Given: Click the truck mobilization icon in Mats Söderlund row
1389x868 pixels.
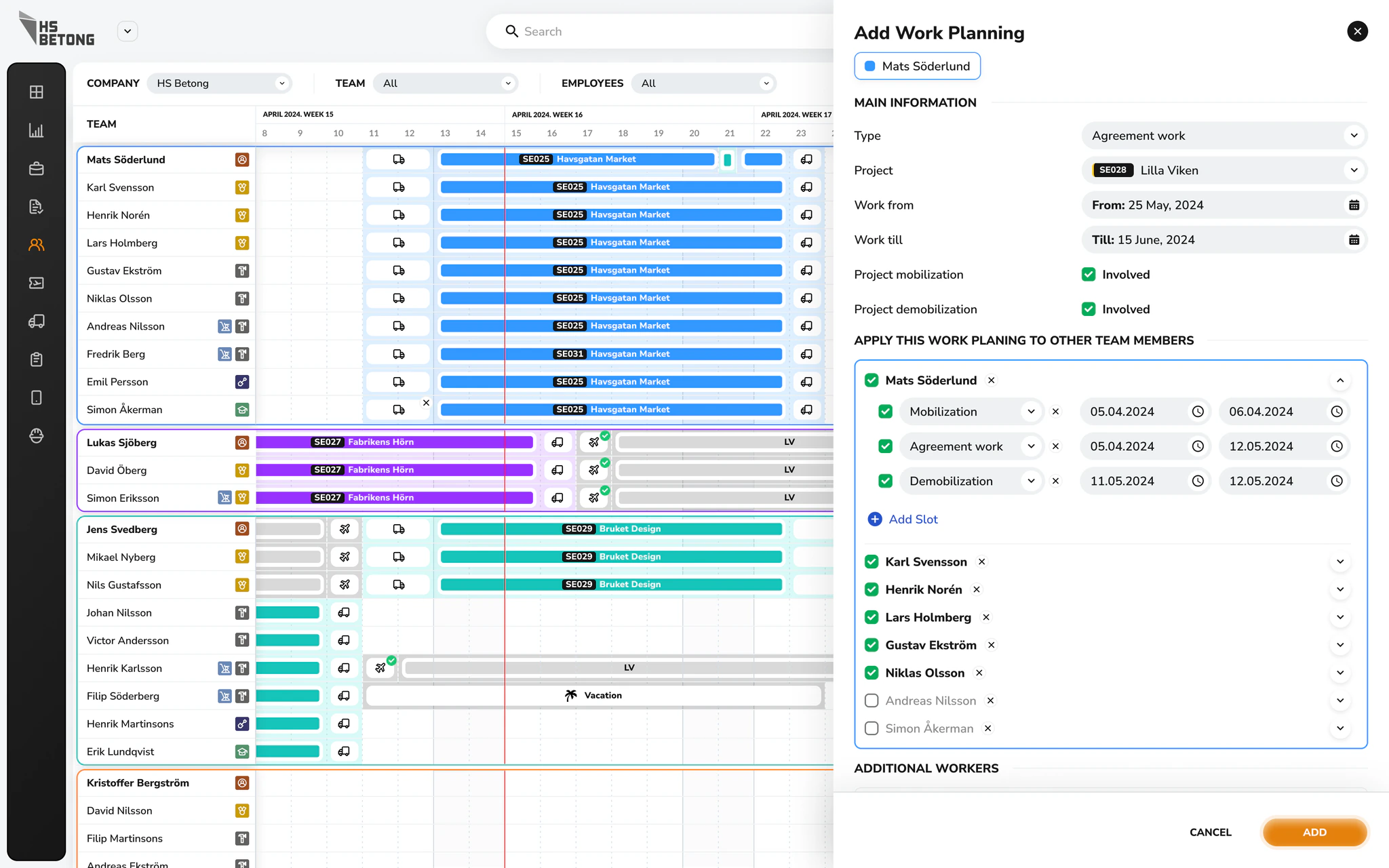Looking at the screenshot, I should 399,159.
